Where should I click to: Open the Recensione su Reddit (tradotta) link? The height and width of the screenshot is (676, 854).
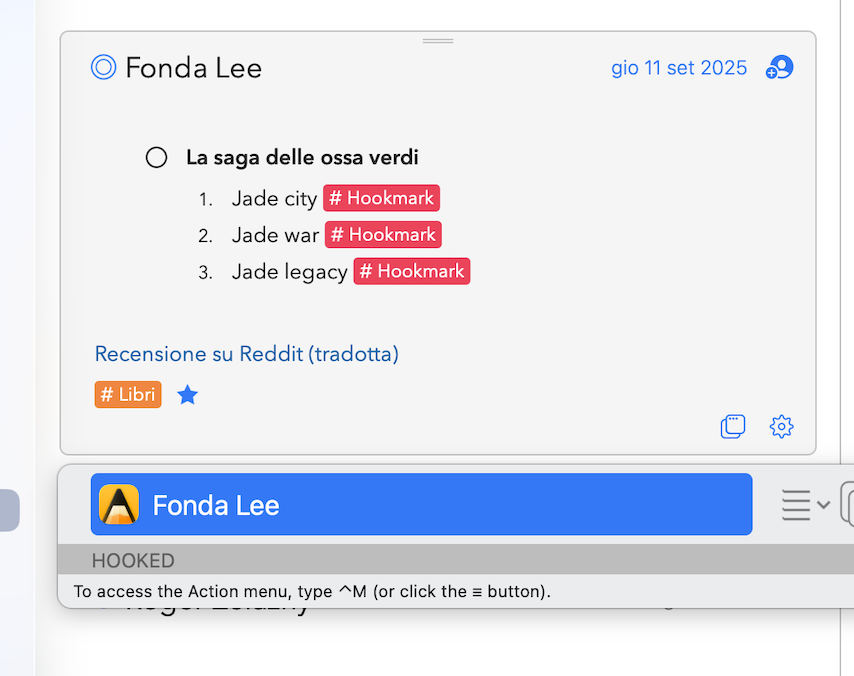246,354
